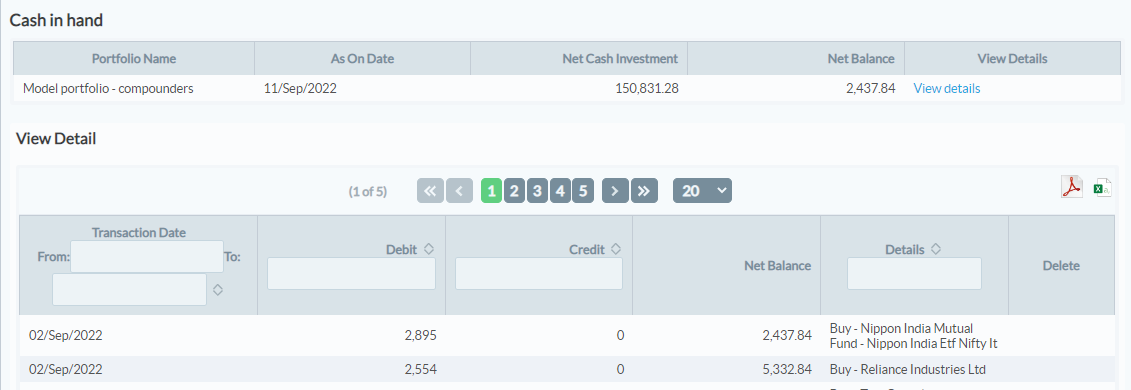Viewport: 1131px width, 390px height.
Task: Focus the Details filter field
Action: [x=914, y=274]
